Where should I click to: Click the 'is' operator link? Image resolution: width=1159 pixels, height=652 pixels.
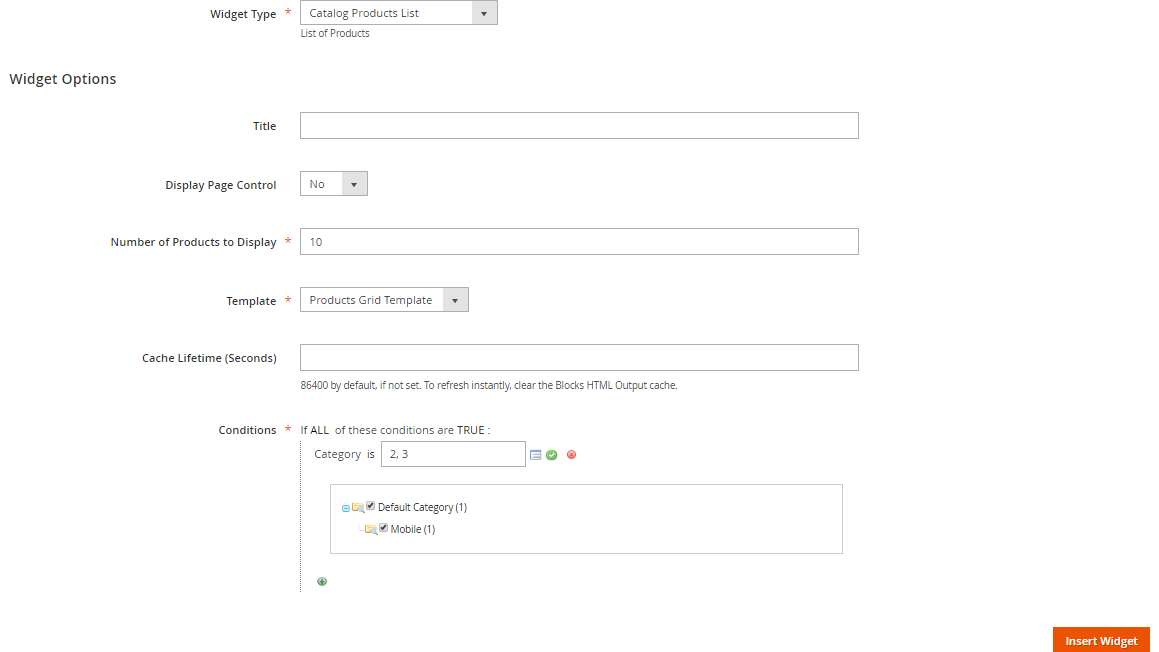pos(371,454)
